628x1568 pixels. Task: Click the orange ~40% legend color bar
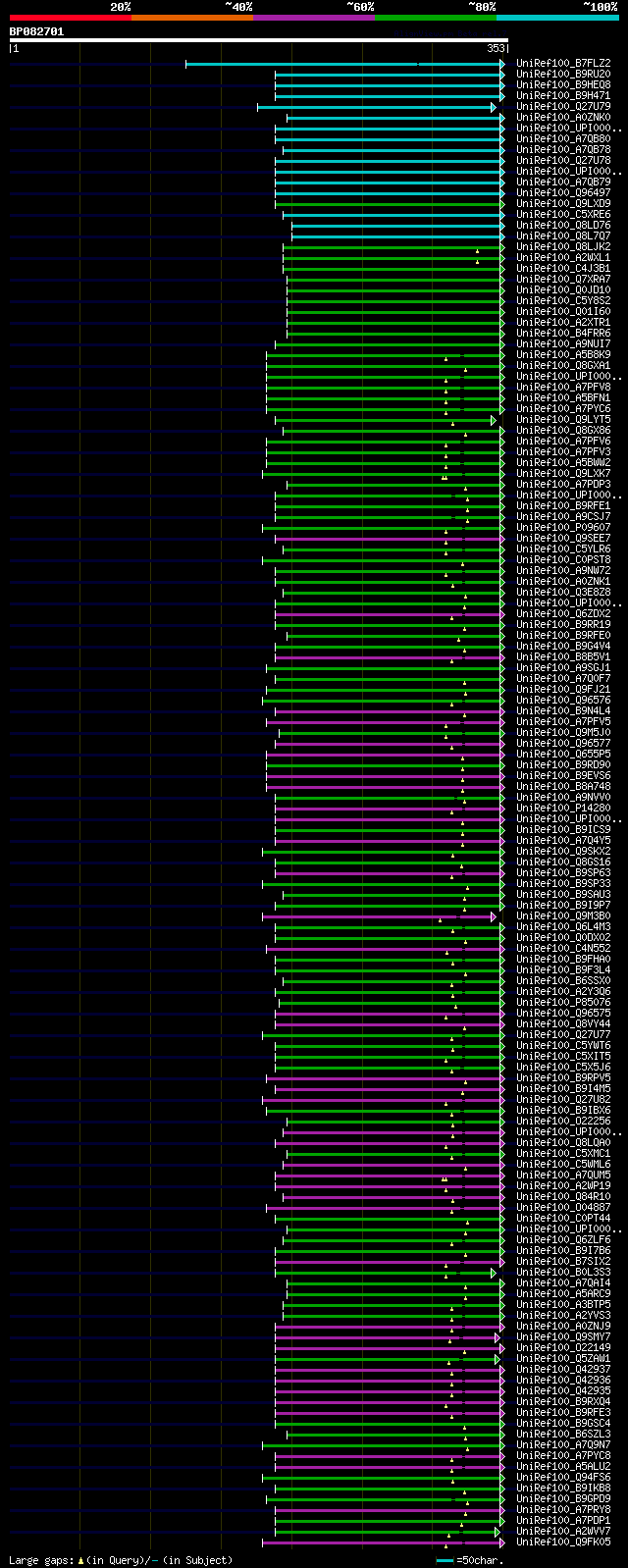point(191,18)
